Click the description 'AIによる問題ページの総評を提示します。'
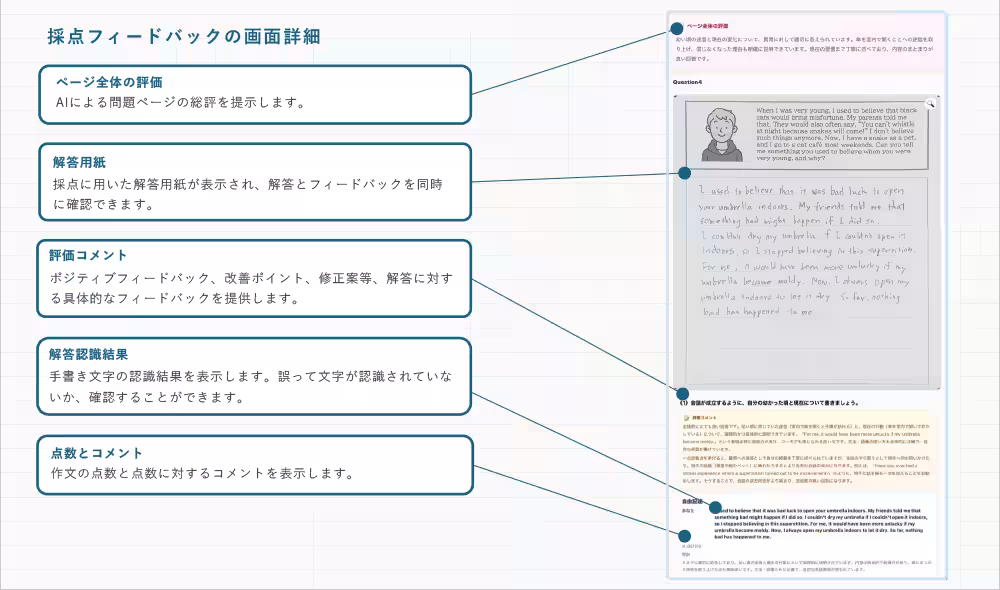The height and width of the screenshot is (590, 1000). [x=181, y=102]
